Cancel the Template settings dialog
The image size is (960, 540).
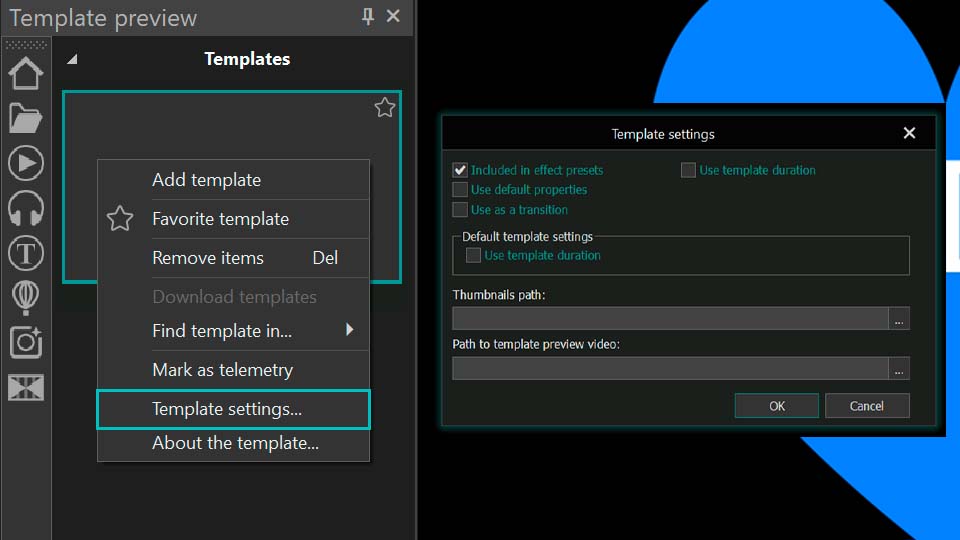pos(867,406)
